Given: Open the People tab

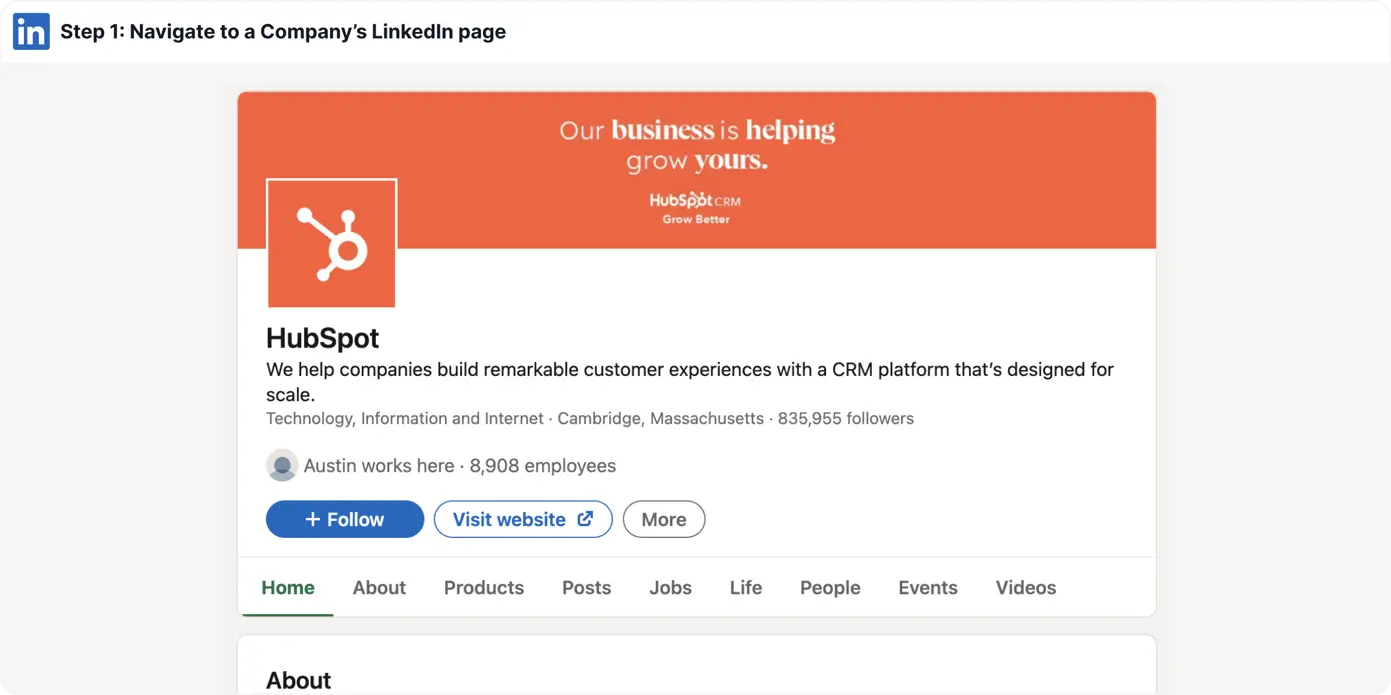Looking at the screenshot, I should [830, 588].
